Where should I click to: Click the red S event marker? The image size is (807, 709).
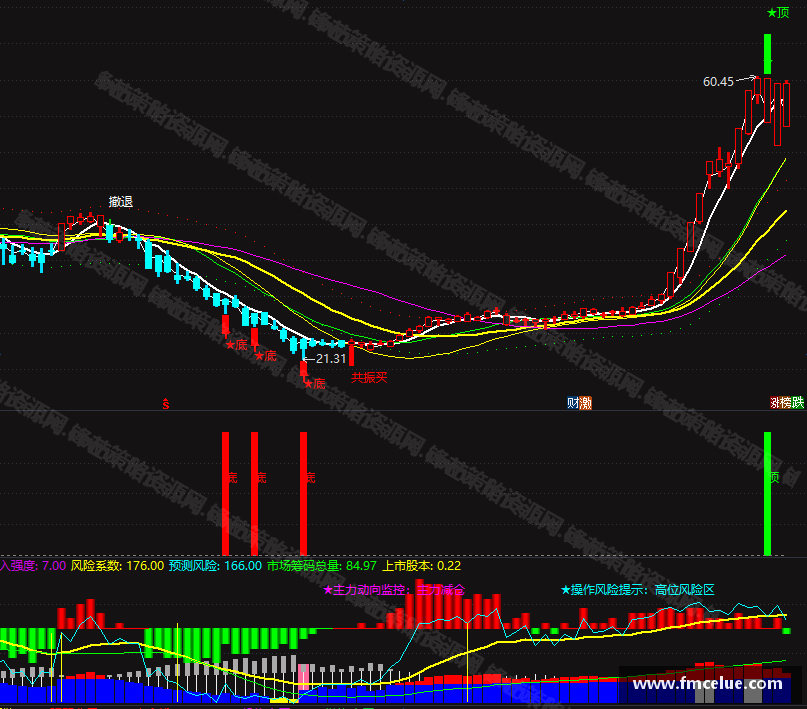[166, 404]
